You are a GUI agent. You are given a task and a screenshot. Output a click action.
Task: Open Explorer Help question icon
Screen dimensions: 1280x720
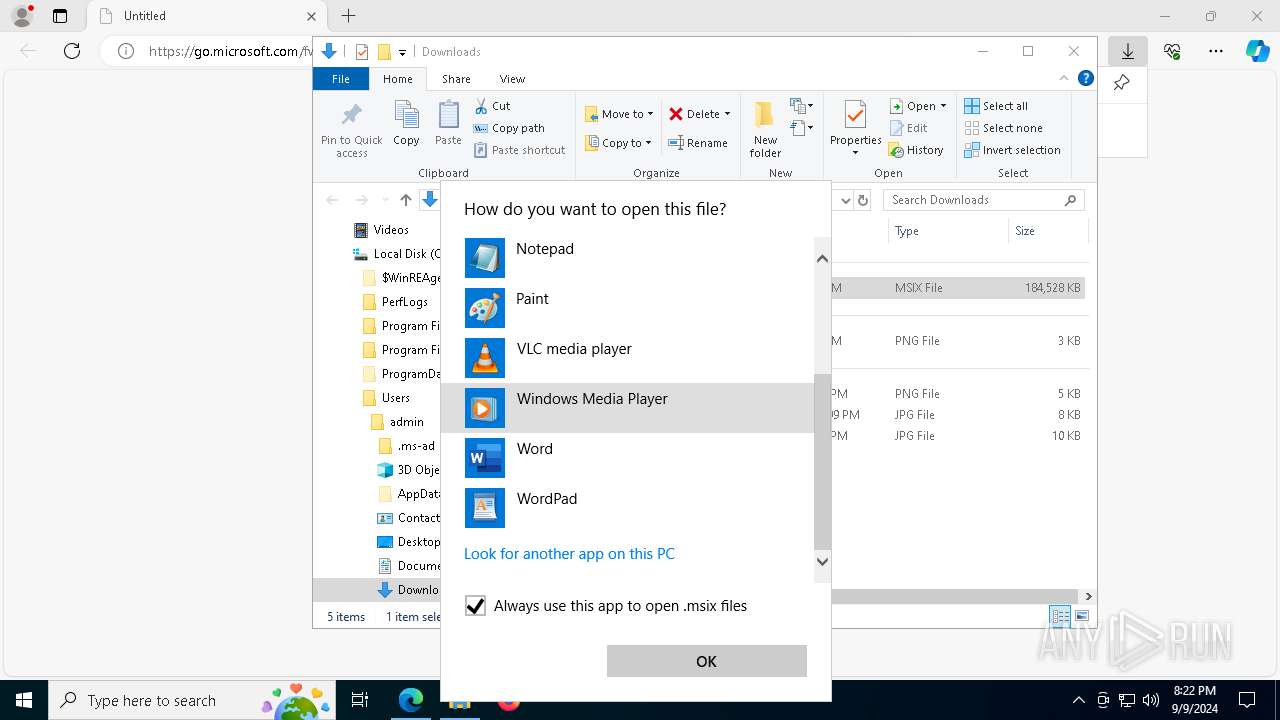pos(1086,78)
